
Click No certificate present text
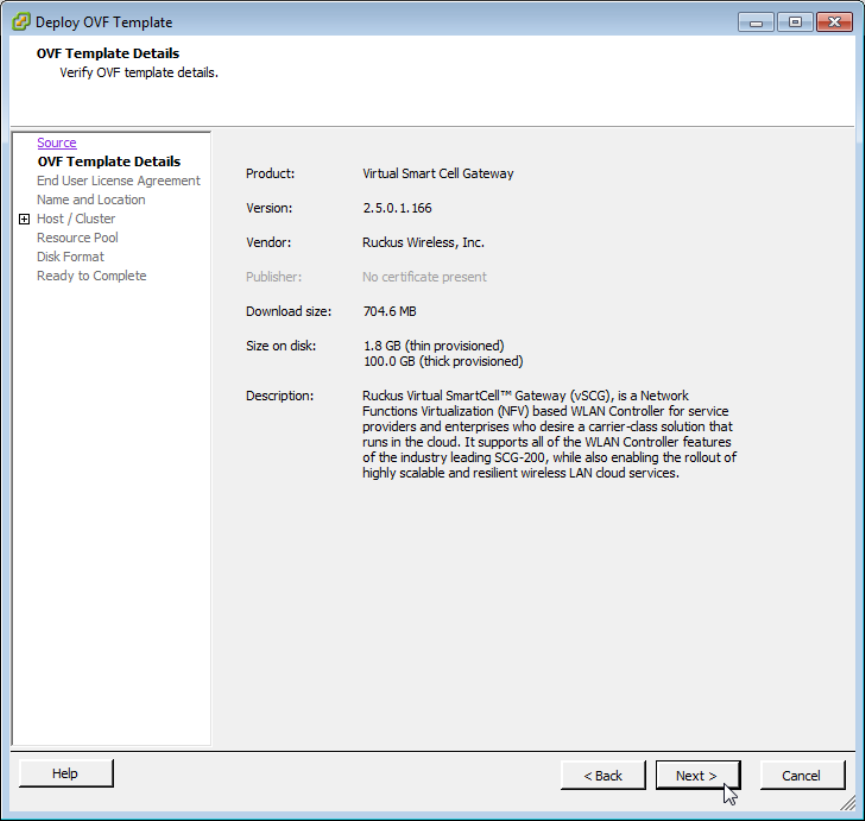(x=424, y=277)
